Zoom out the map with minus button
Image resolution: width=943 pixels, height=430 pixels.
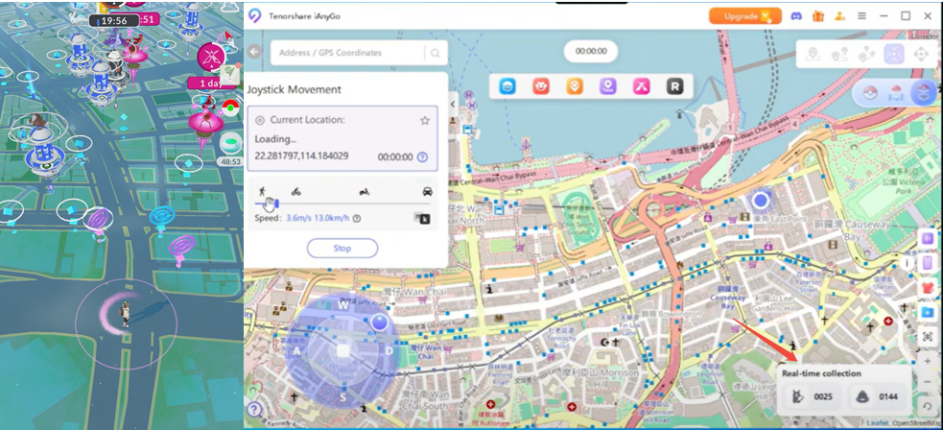(928, 382)
